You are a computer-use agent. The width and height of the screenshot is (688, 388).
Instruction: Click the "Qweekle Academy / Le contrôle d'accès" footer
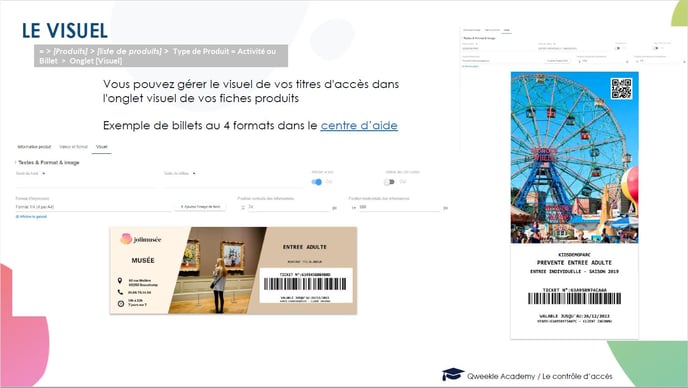click(540, 376)
